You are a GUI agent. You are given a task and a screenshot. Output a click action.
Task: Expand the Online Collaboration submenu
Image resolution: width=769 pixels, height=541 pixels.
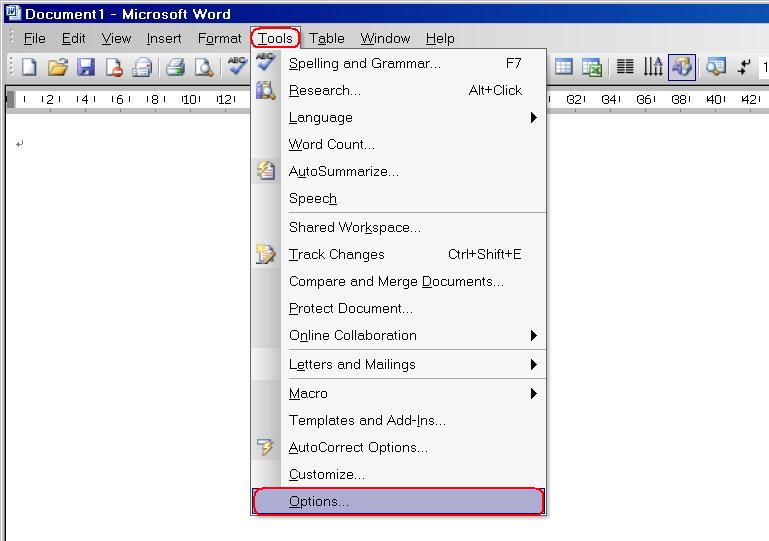(398, 335)
